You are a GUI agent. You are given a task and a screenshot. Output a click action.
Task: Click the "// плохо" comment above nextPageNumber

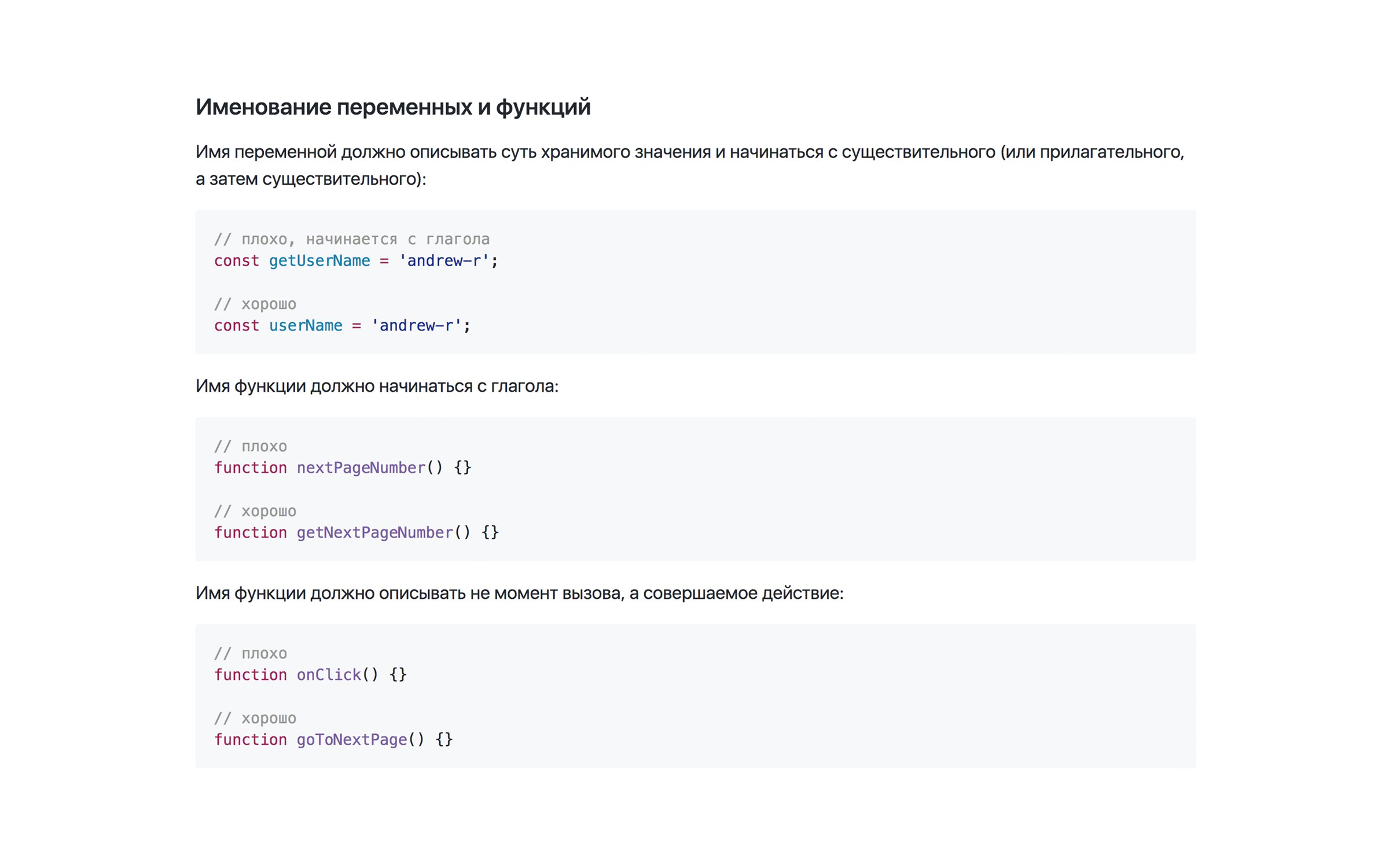[x=251, y=446]
